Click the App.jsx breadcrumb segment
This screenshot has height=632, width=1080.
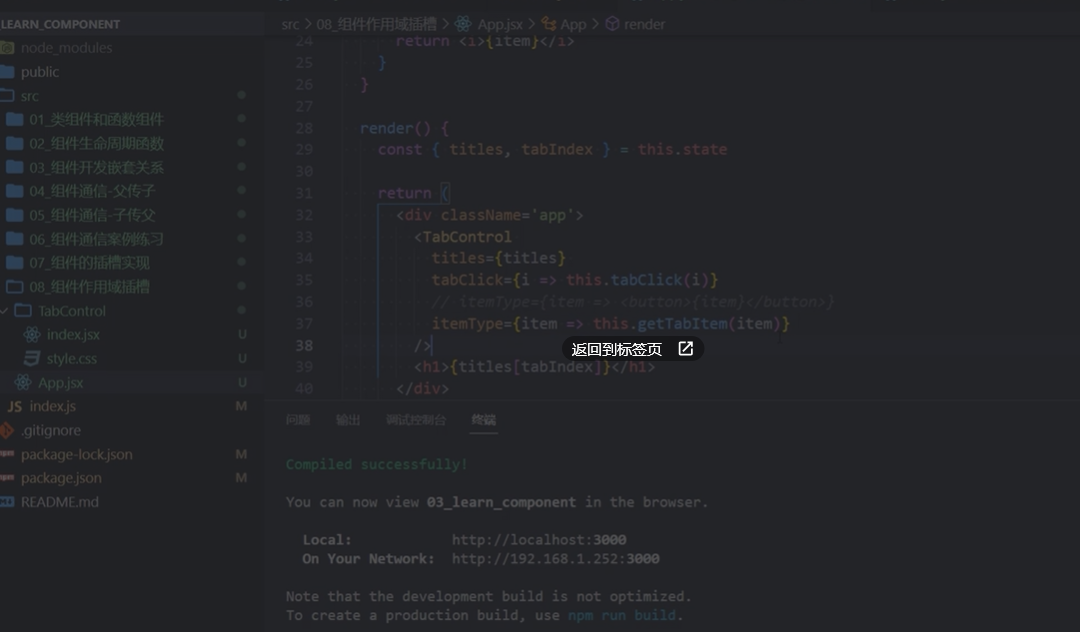pyautogui.click(x=499, y=24)
